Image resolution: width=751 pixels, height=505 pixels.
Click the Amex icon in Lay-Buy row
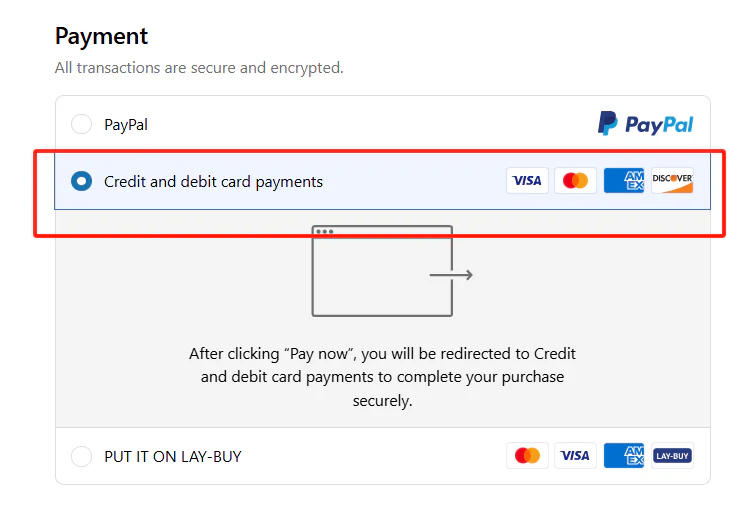(x=624, y=456)
